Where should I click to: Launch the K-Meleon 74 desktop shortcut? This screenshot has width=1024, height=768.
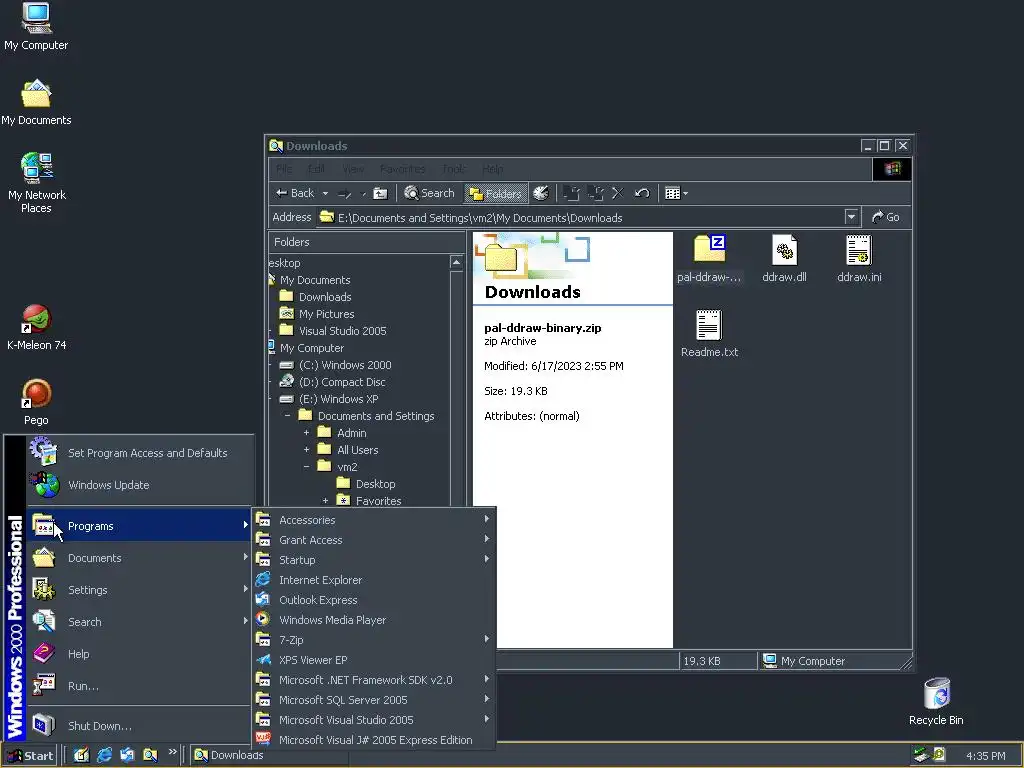(x=36, y=328)
